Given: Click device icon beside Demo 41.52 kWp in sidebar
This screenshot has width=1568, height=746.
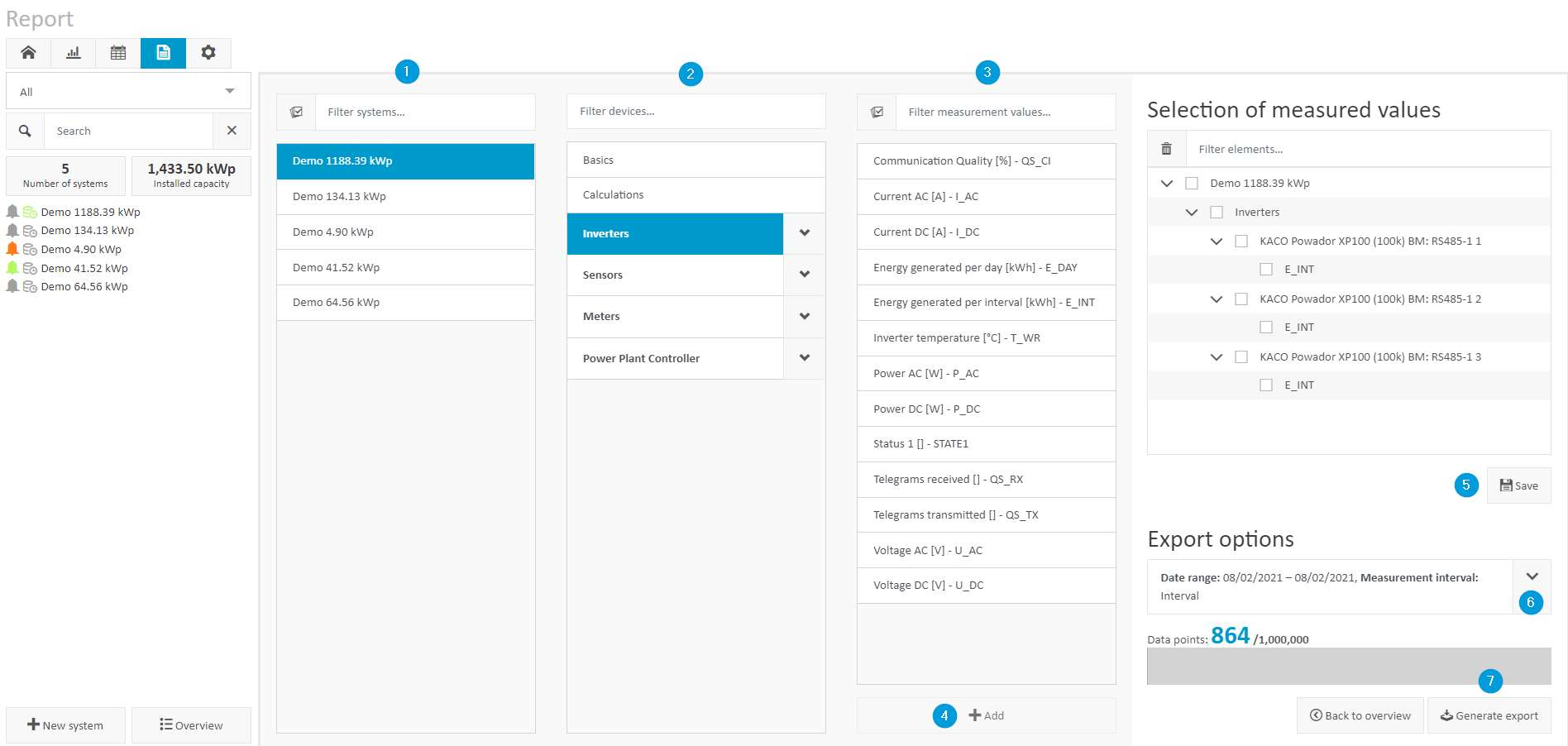Looking at the screenshot, I should click(30, 268).
